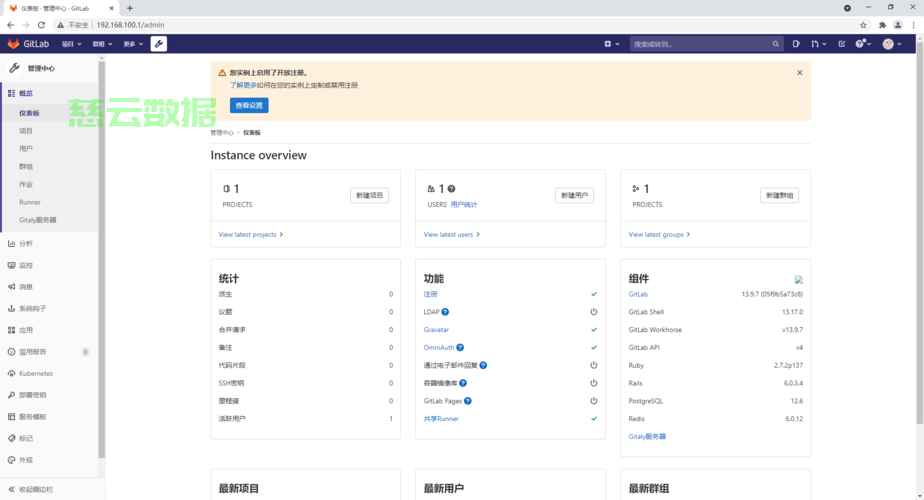
Task: Open Gitaly服务器 link in 组件 card
Action: click(x=647, y=436)
